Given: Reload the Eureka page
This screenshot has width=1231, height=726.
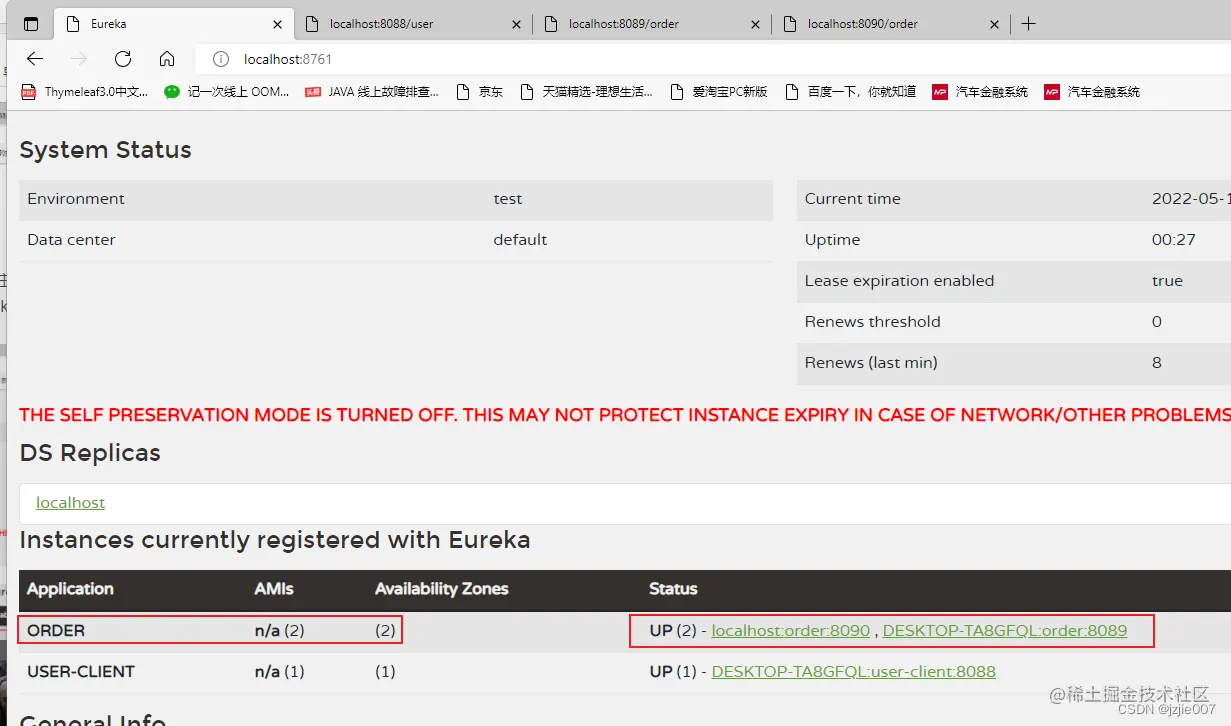Looking at the screenshot, I should click(x=123, y=59).
